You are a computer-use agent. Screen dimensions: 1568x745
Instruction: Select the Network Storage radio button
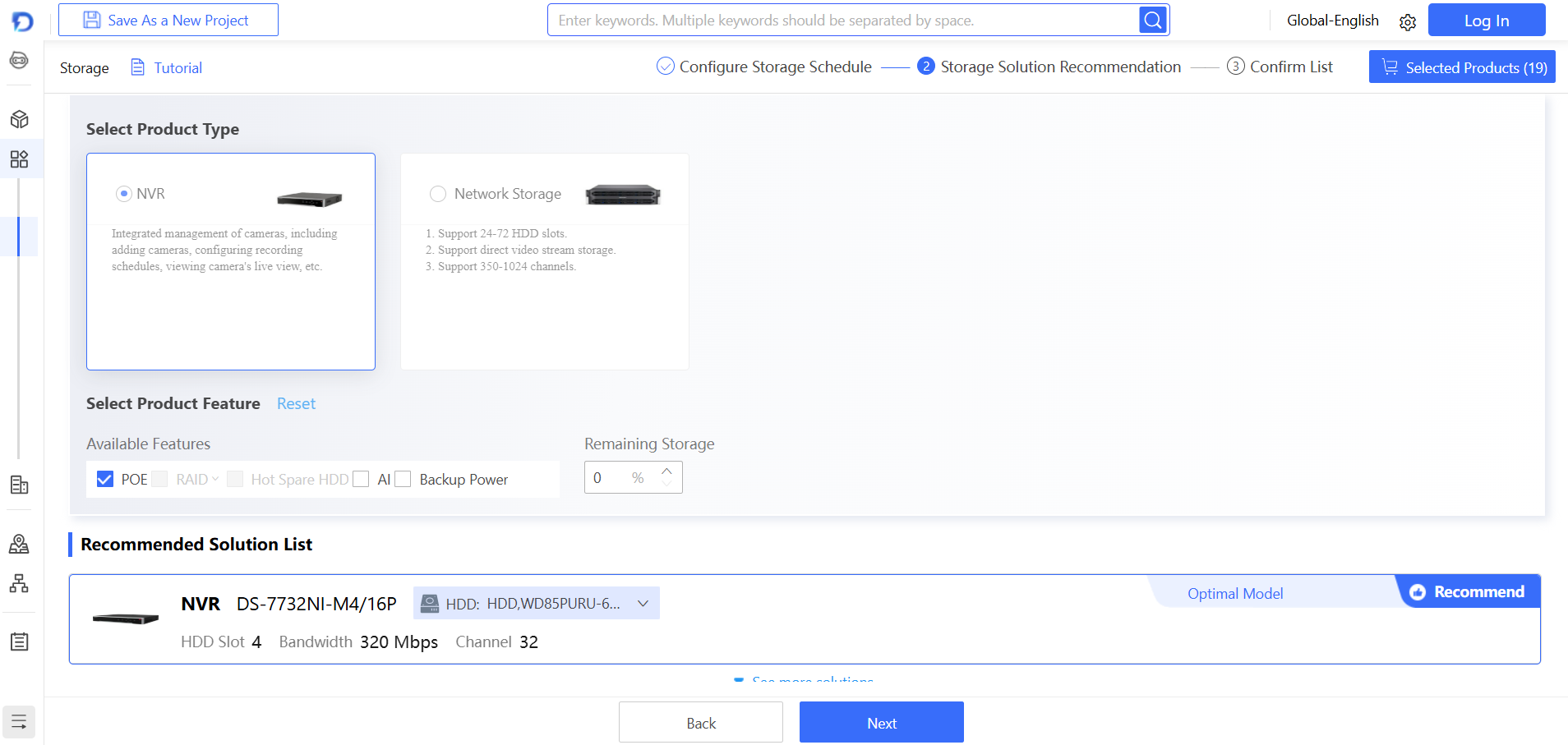438,194
